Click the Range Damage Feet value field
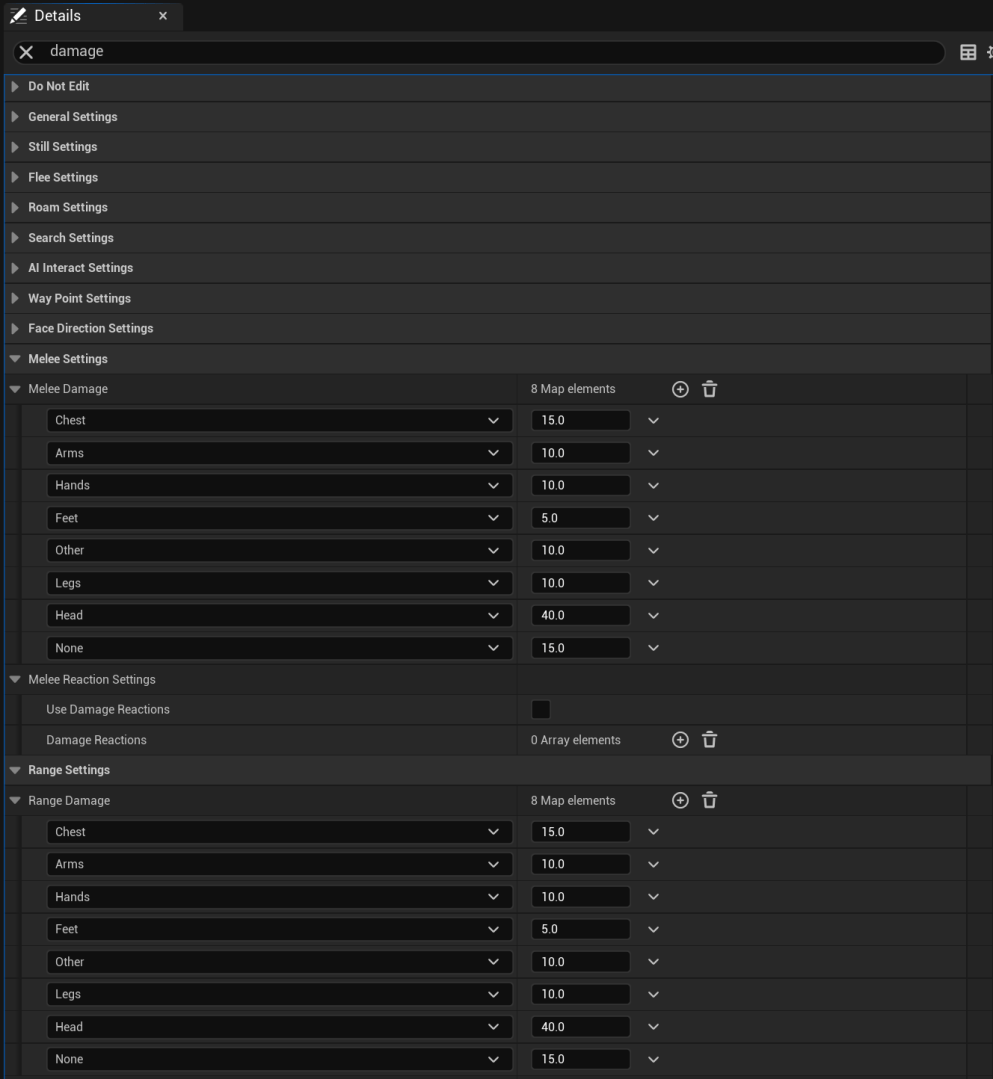The image size is (993, 1079). (580, 929)
